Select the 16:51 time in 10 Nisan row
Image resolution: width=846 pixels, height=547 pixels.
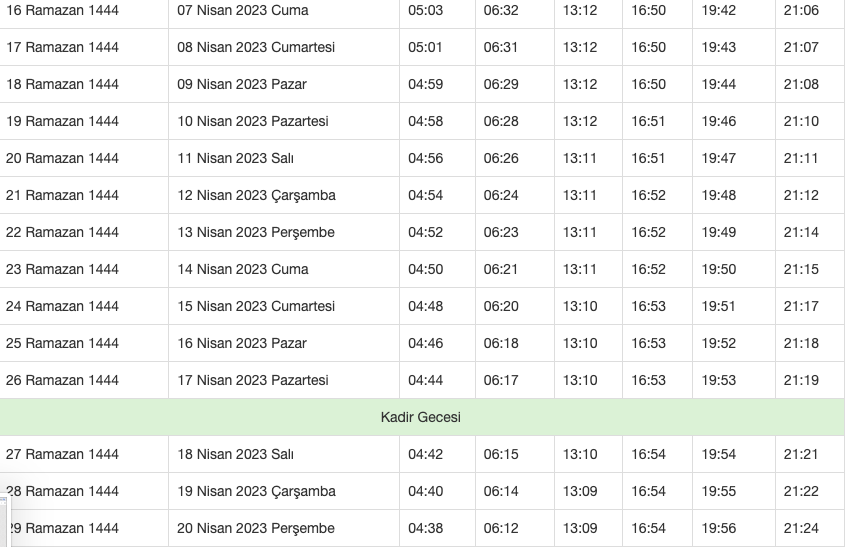(x=649, y=121)
